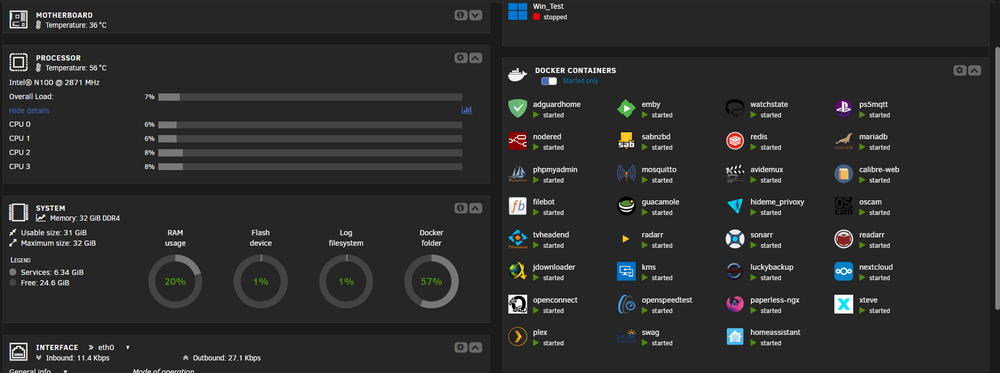The height and width of the screenshot is (373, 1000).
Task: Open the radarr container icon
Action: point(626,239)
